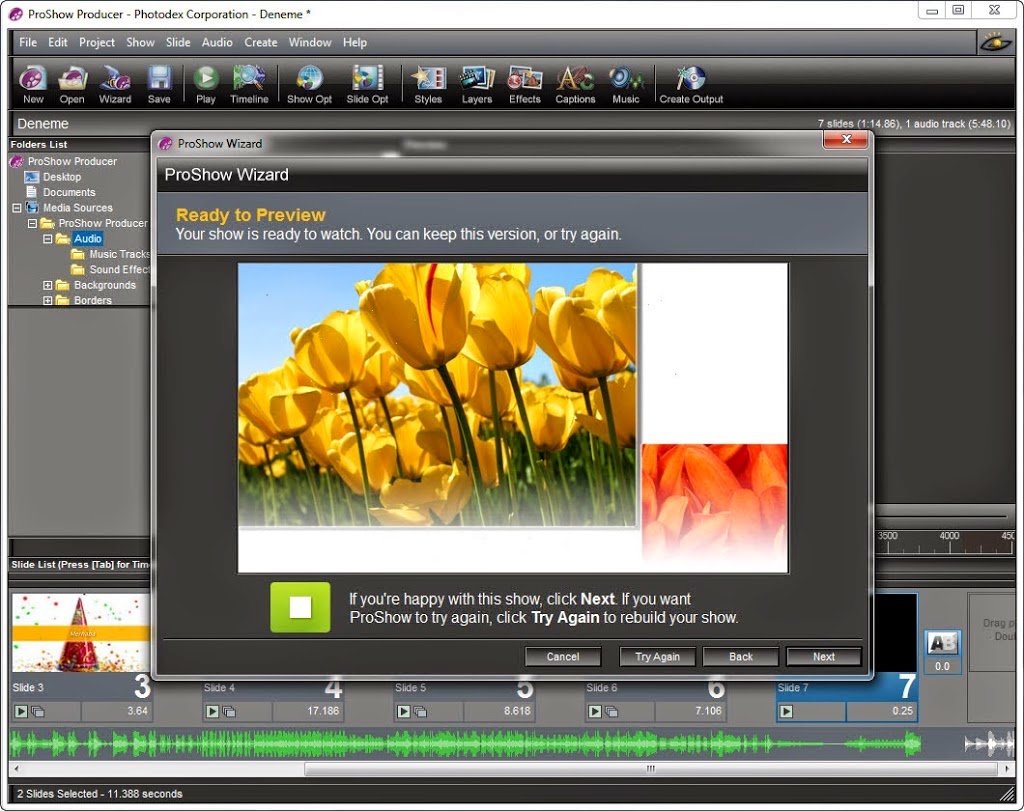This screenshot has width=1024, height=811.
Task: Click the Slide 5 play icon
Action: point(404,711)
